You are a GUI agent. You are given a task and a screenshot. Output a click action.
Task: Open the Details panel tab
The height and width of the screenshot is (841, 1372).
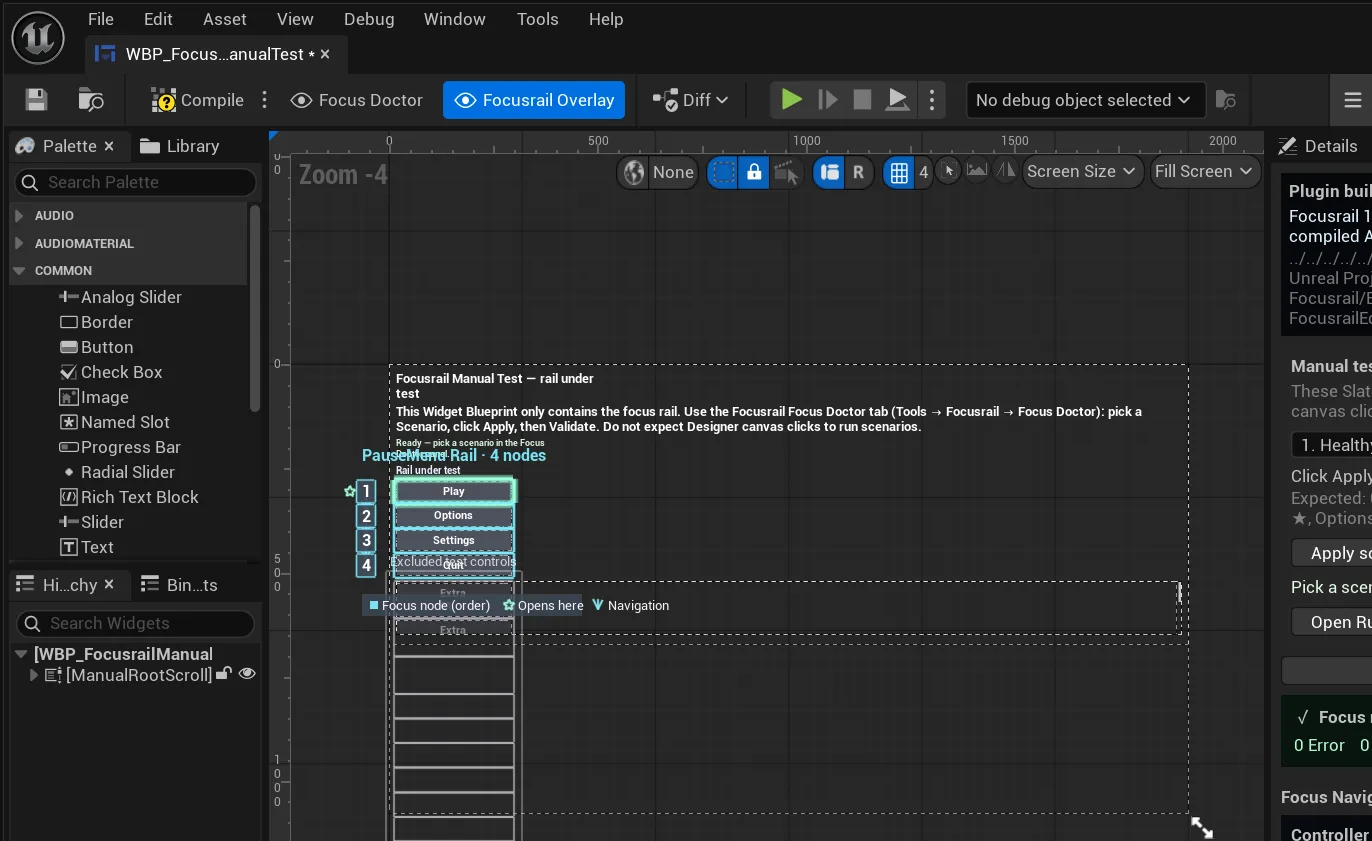(x=1319, y=146)
